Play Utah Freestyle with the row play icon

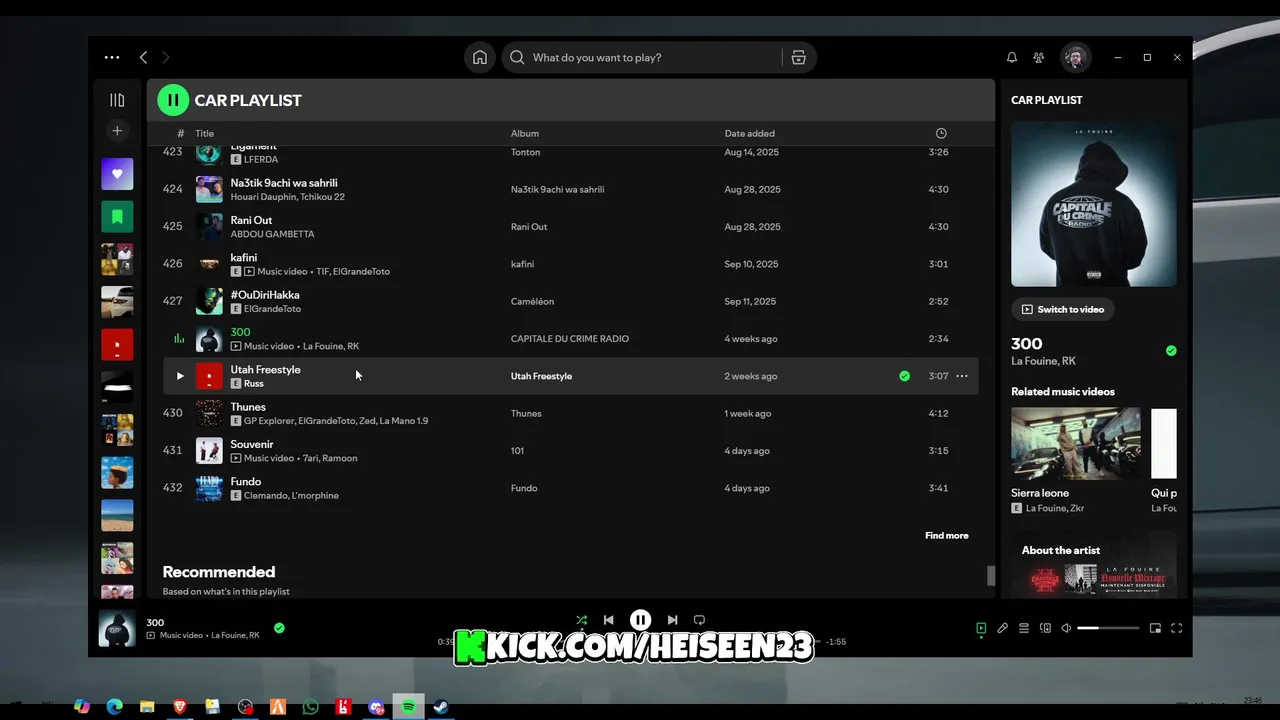pyautogui.click(x=180, y=376)
